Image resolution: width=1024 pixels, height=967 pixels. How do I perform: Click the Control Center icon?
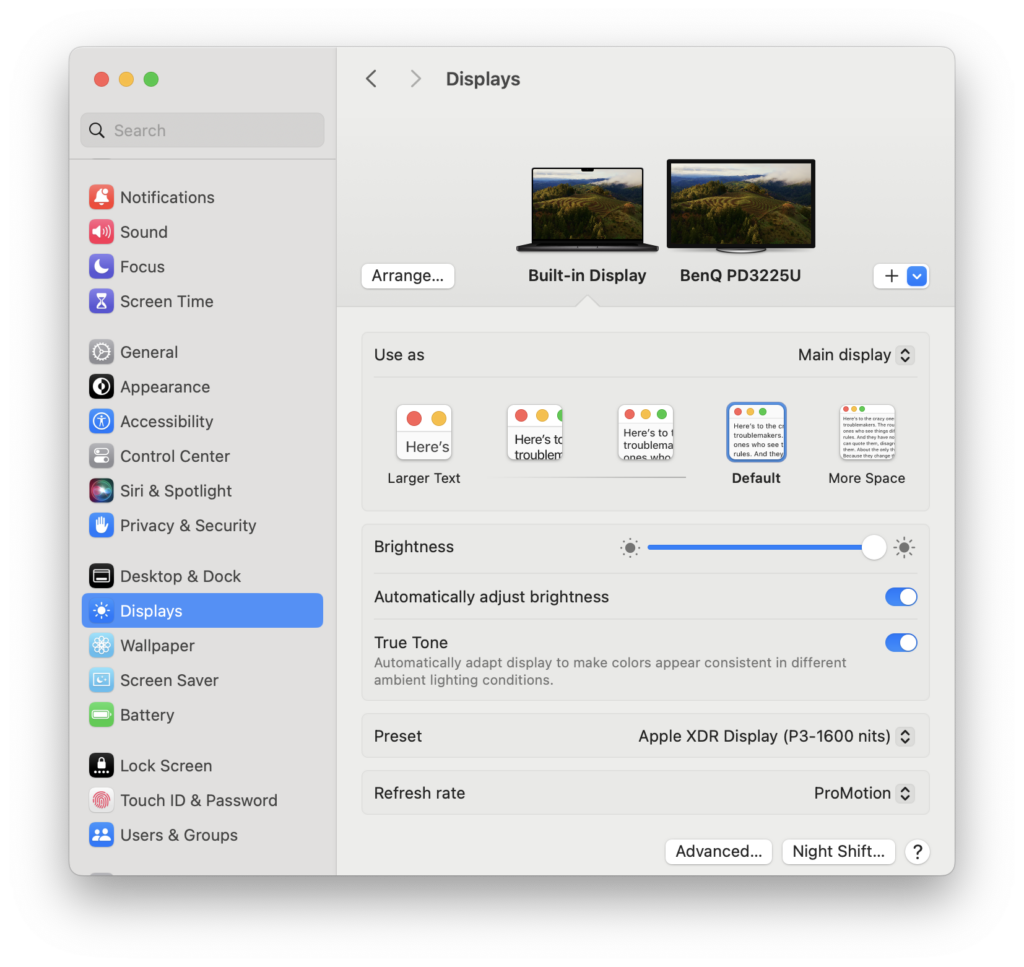(101, 456)
